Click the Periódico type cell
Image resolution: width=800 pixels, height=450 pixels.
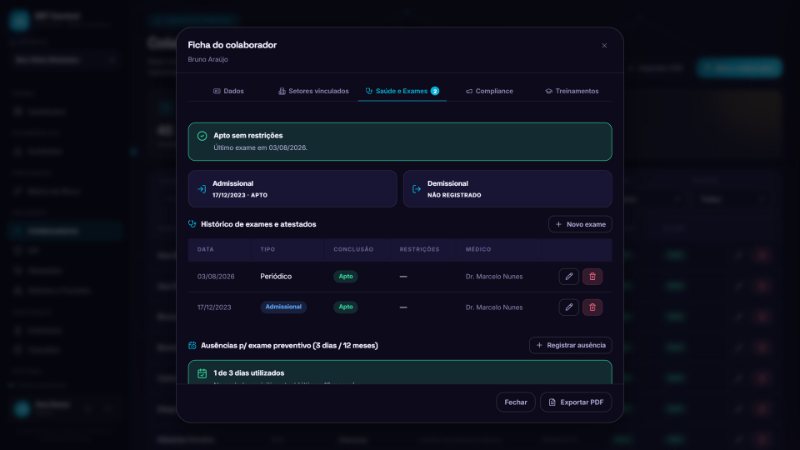click(276, 276)
